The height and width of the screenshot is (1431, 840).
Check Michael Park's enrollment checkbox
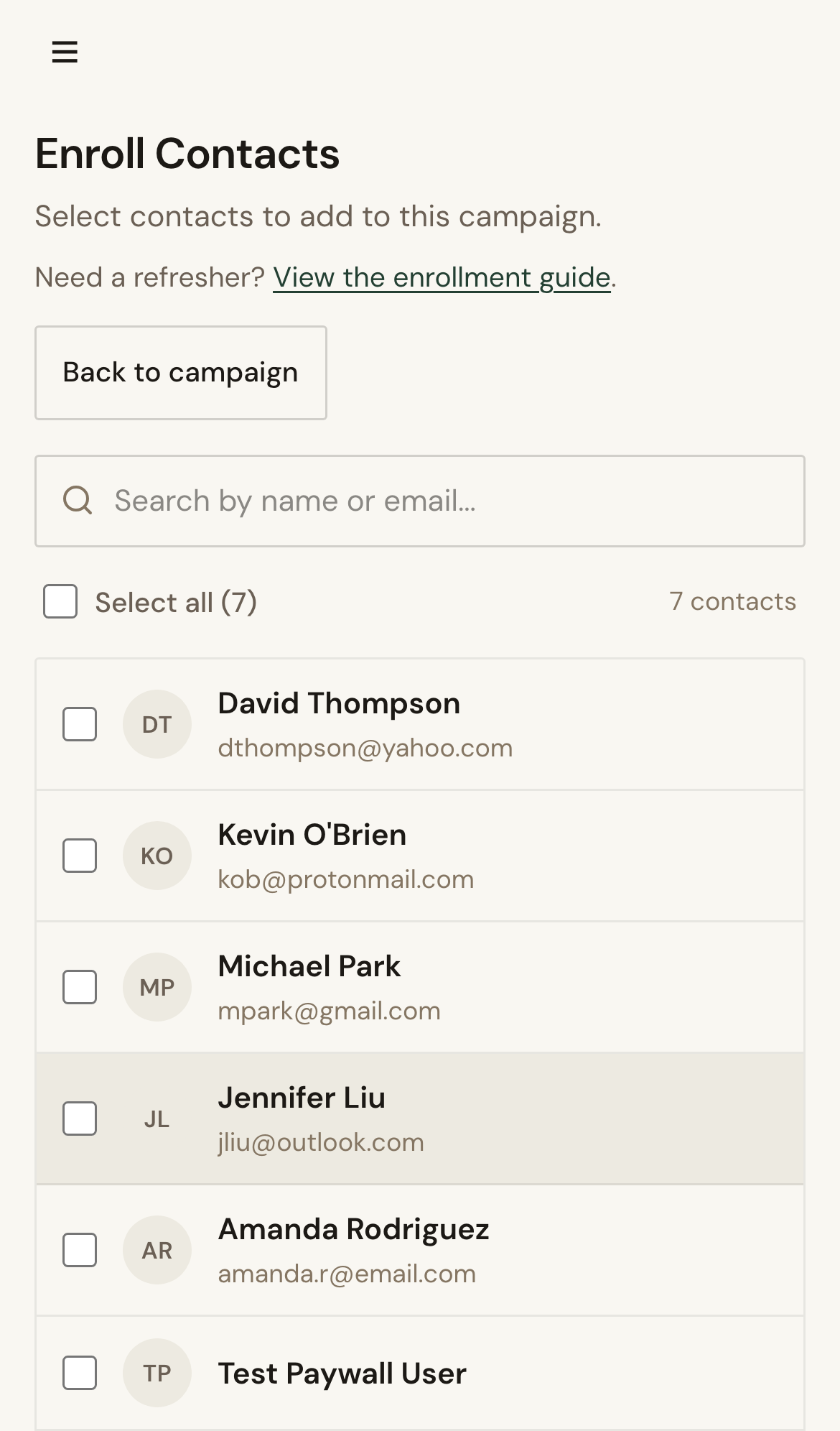click(80, 986)
